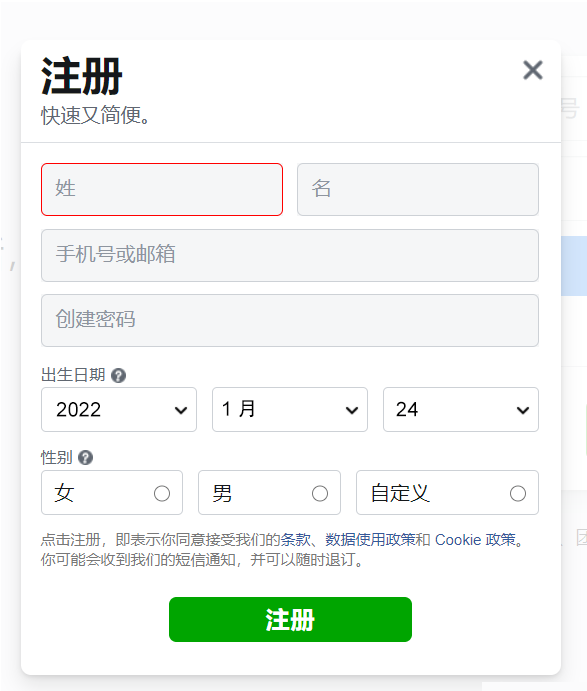587x691 pixels.
Task: Select the 自定义 gender radio button
Action: point(518,493)
